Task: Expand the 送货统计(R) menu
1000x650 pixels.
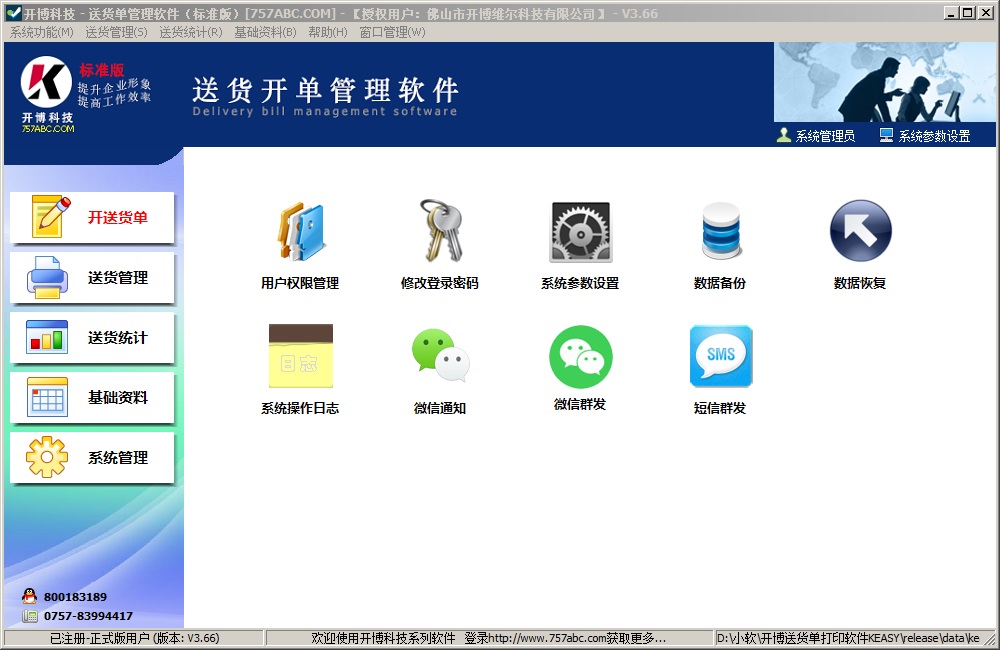Action: click(190, 32)
